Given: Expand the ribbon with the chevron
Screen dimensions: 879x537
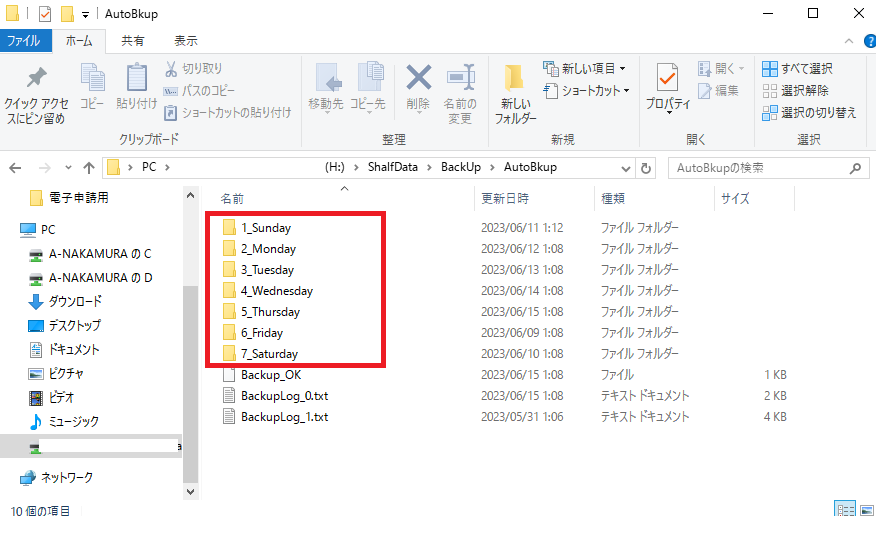Looking at the screenshot, I should pos(848,41).
